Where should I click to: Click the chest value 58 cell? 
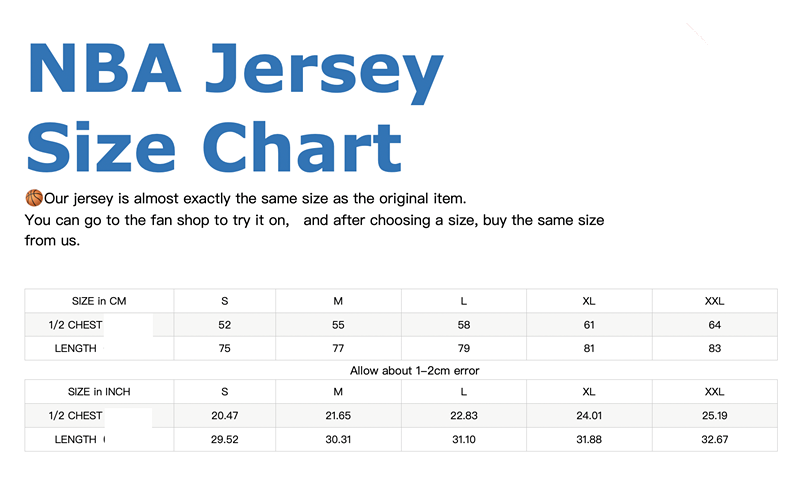[x=464, y=325]
